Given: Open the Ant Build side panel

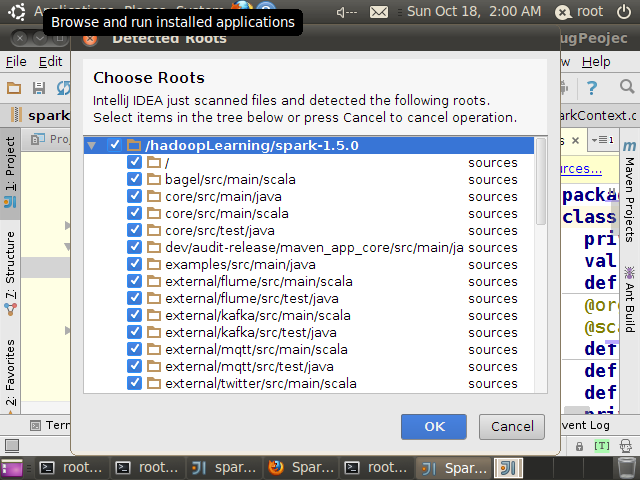Looking at the screenshot, I should point(629,300).
